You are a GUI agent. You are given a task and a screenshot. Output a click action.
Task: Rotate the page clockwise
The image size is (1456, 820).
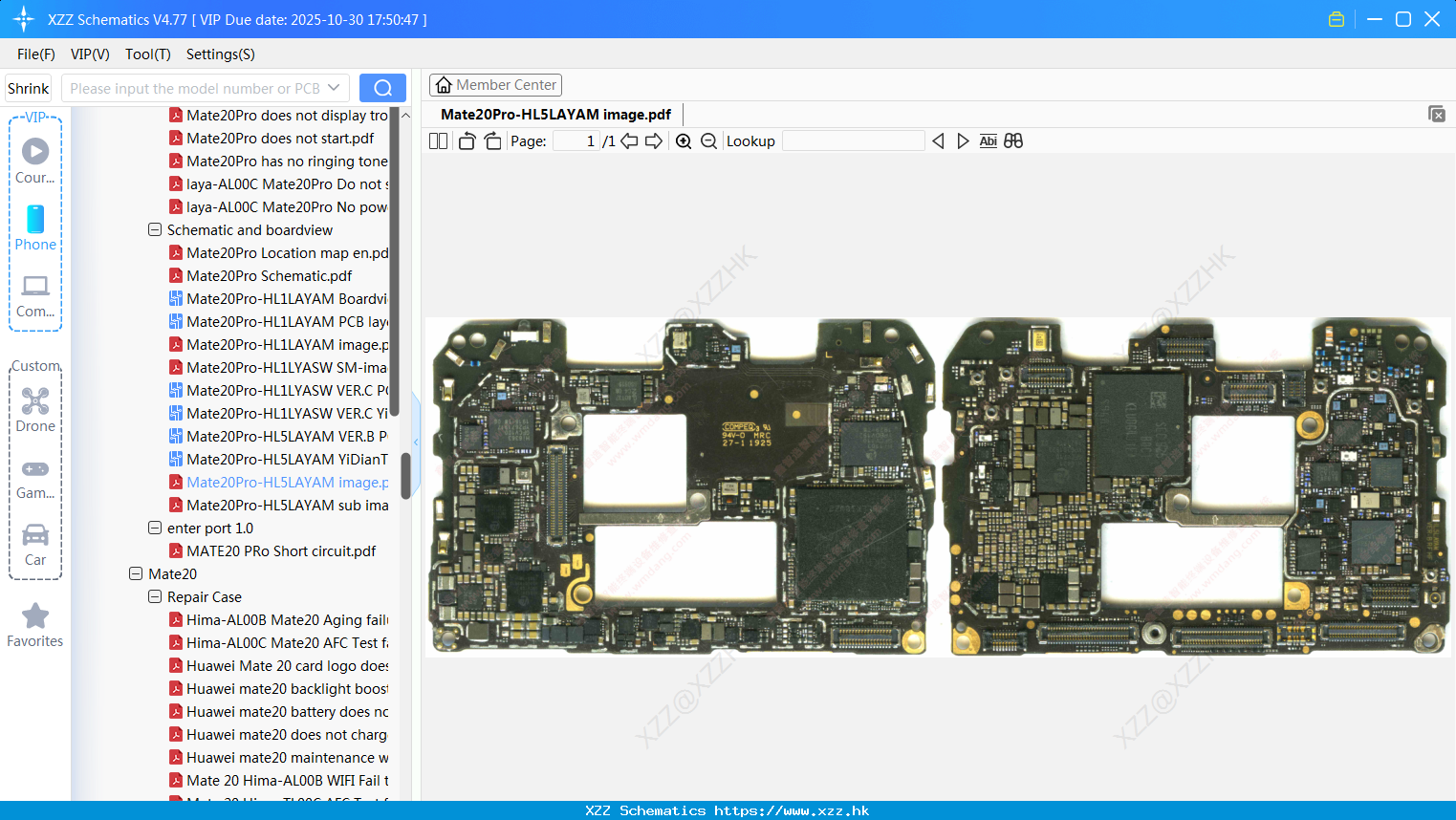(492, 141)
